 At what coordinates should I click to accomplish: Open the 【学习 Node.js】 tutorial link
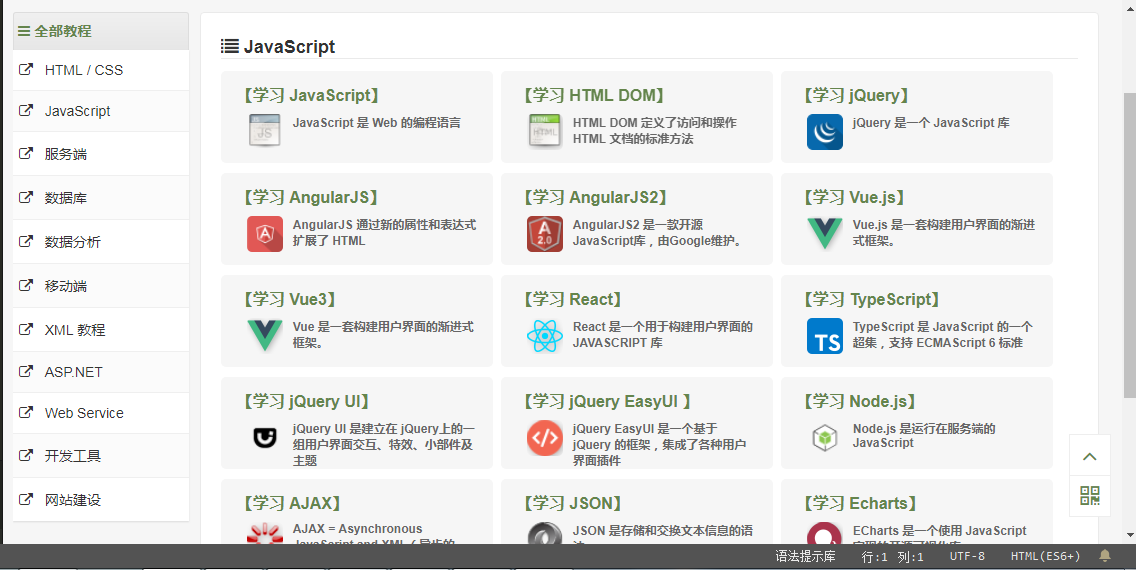[x=859, y=402]
